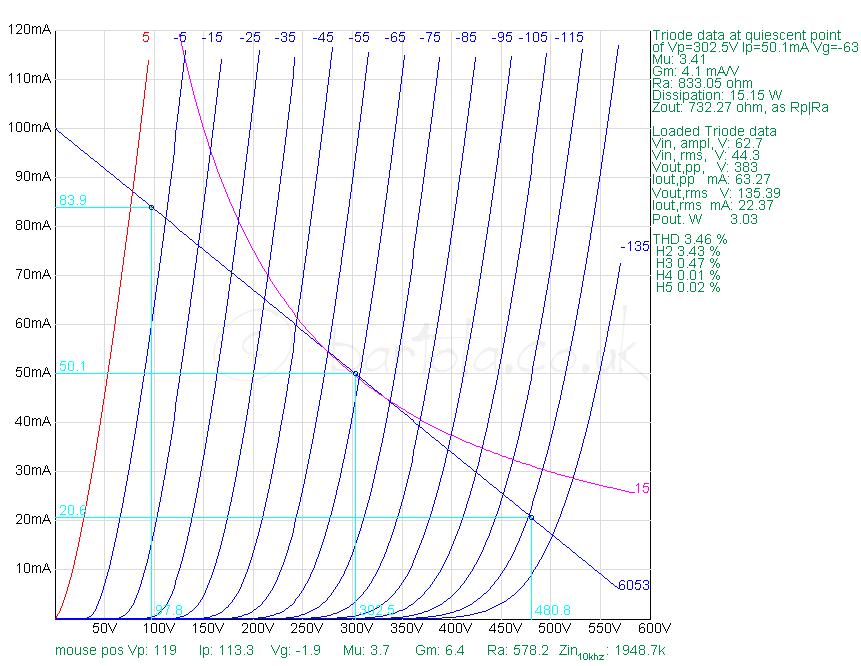
Task: Click the -135 grid voltage curve label
Action: point(635,247)
